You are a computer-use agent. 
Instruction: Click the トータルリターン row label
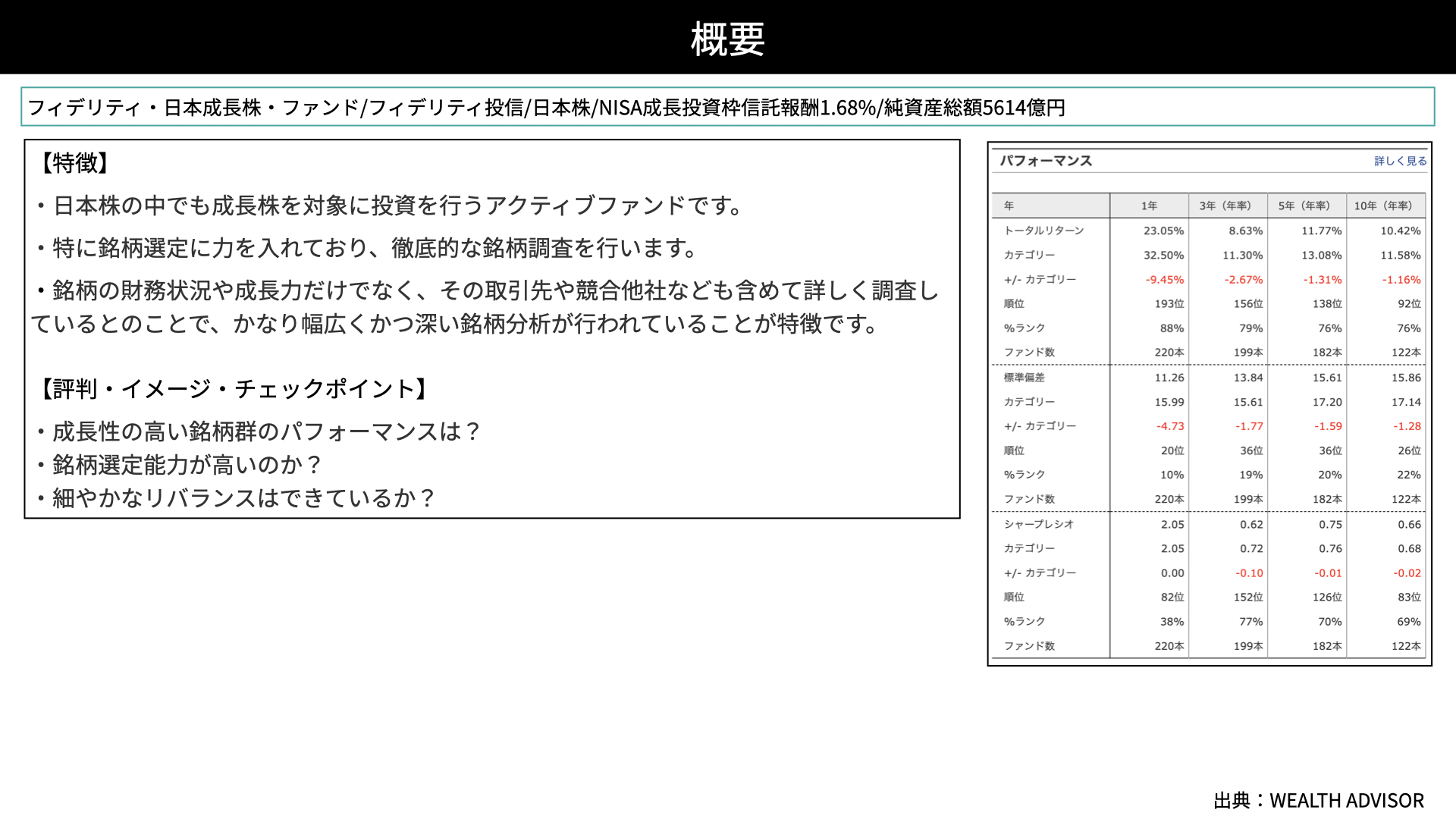click(1043, 231)
